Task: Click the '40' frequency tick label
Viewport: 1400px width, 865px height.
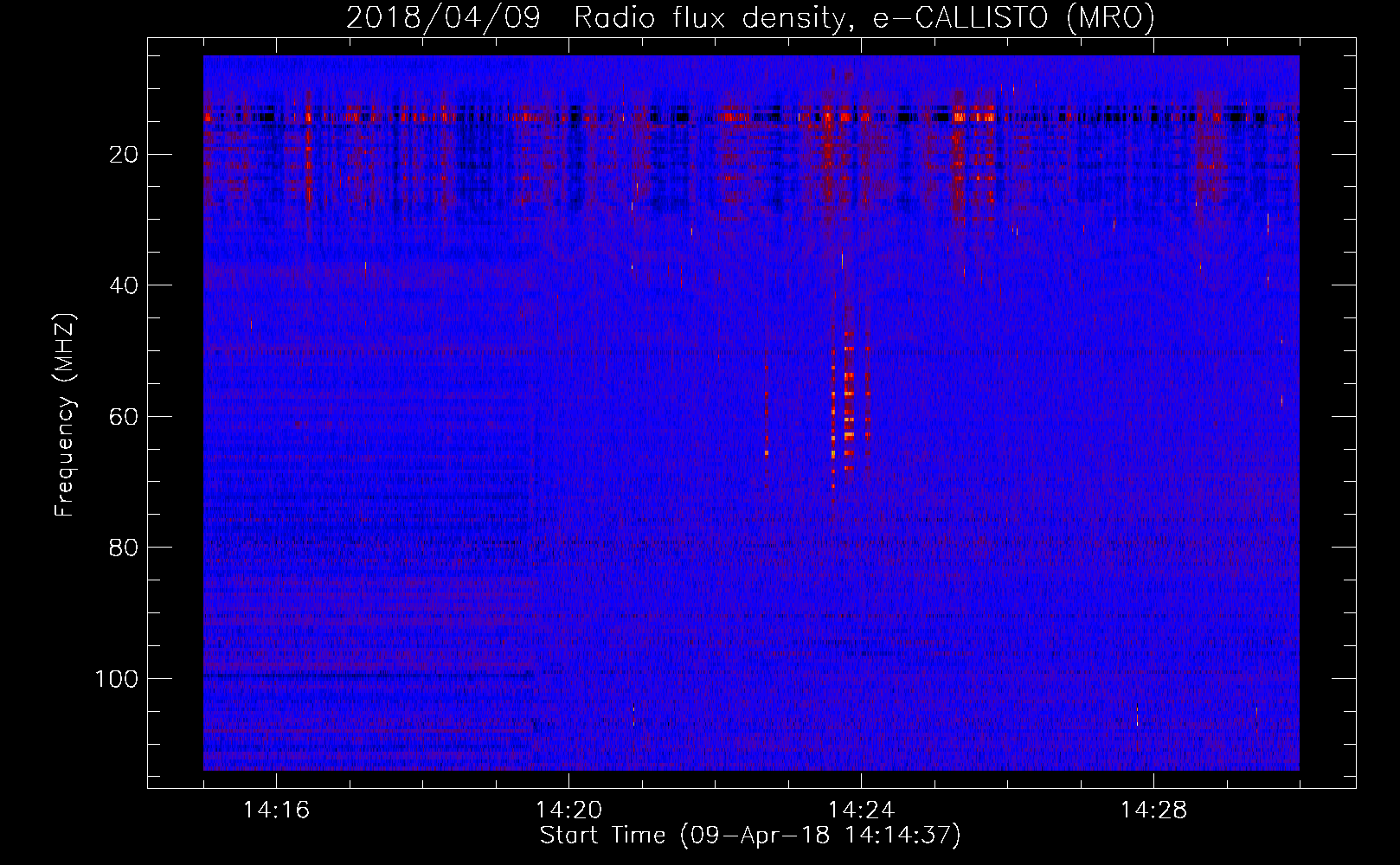Action: click(x=125, y=285)
